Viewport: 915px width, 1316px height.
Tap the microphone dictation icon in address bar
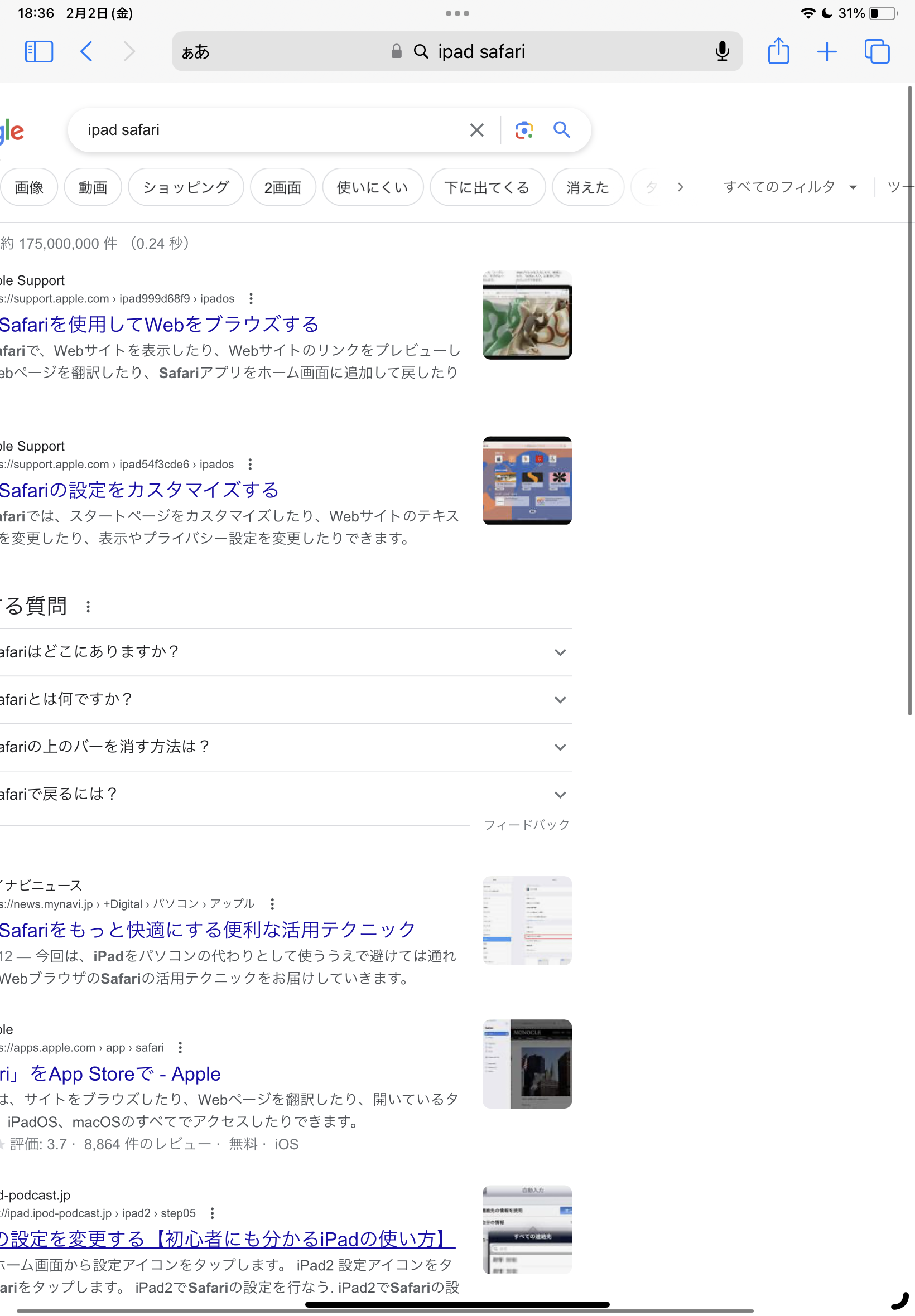click(723, 51)
